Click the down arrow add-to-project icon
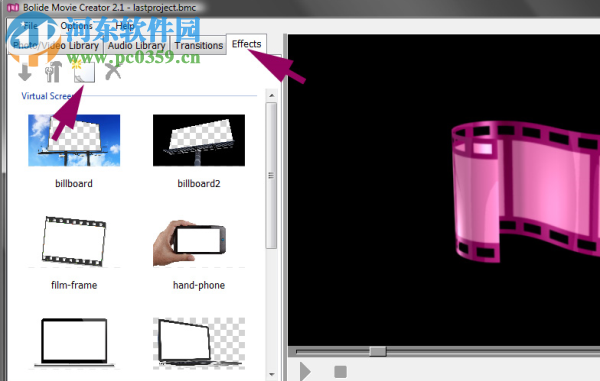 (25, 72)
